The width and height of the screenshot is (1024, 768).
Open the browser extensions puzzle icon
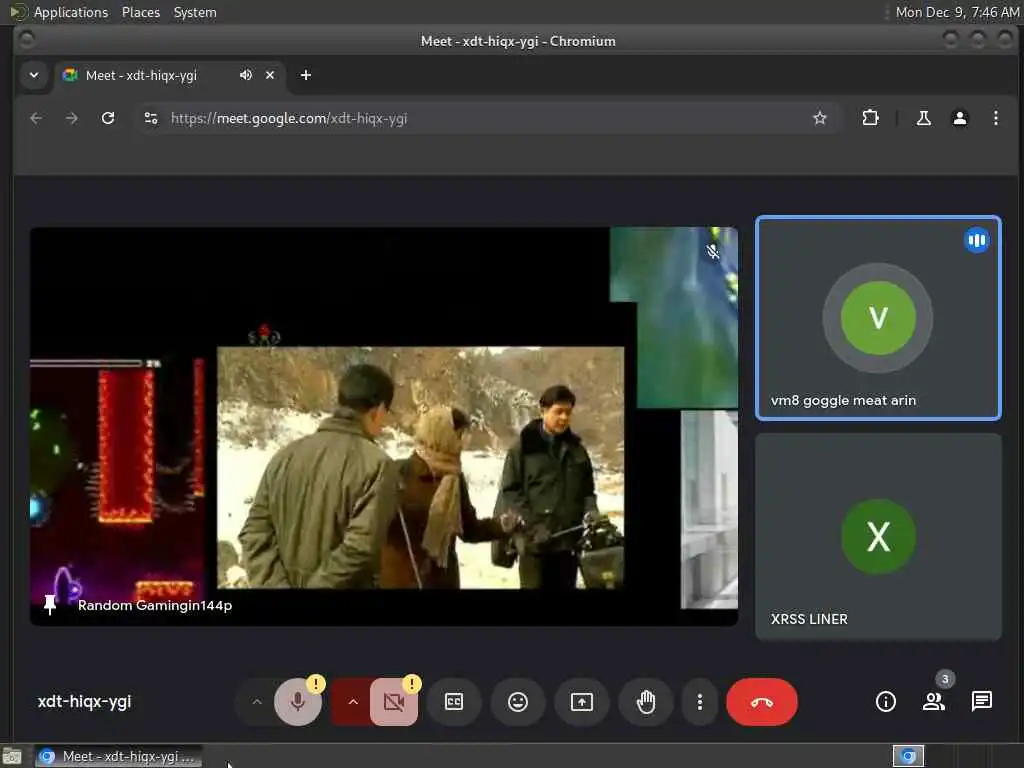click(x=870, y=118)
